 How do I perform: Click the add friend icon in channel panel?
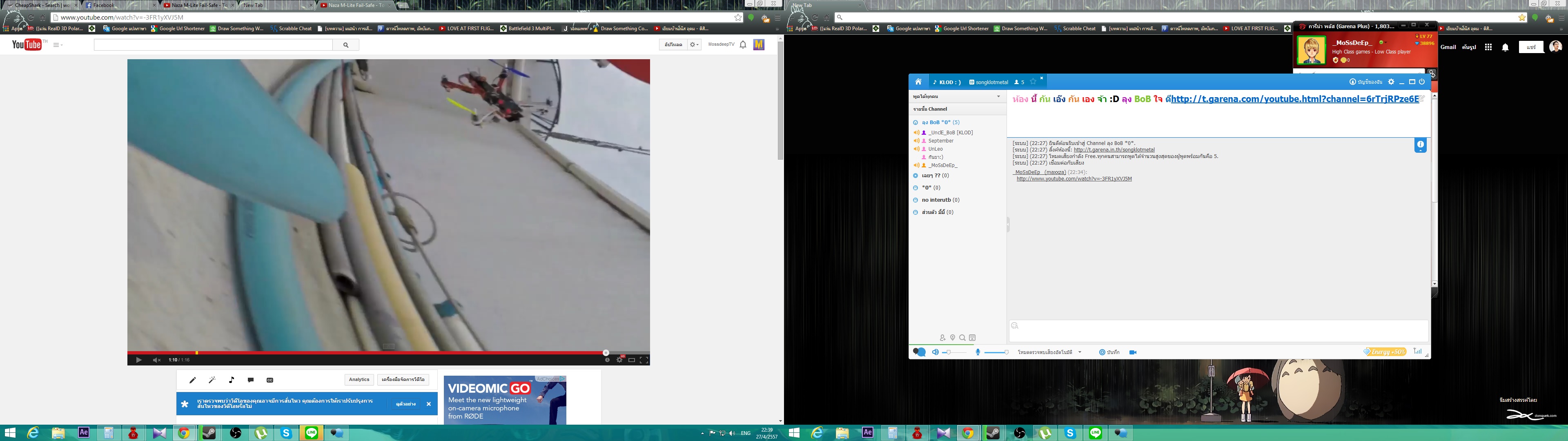[x=942, y=338]
